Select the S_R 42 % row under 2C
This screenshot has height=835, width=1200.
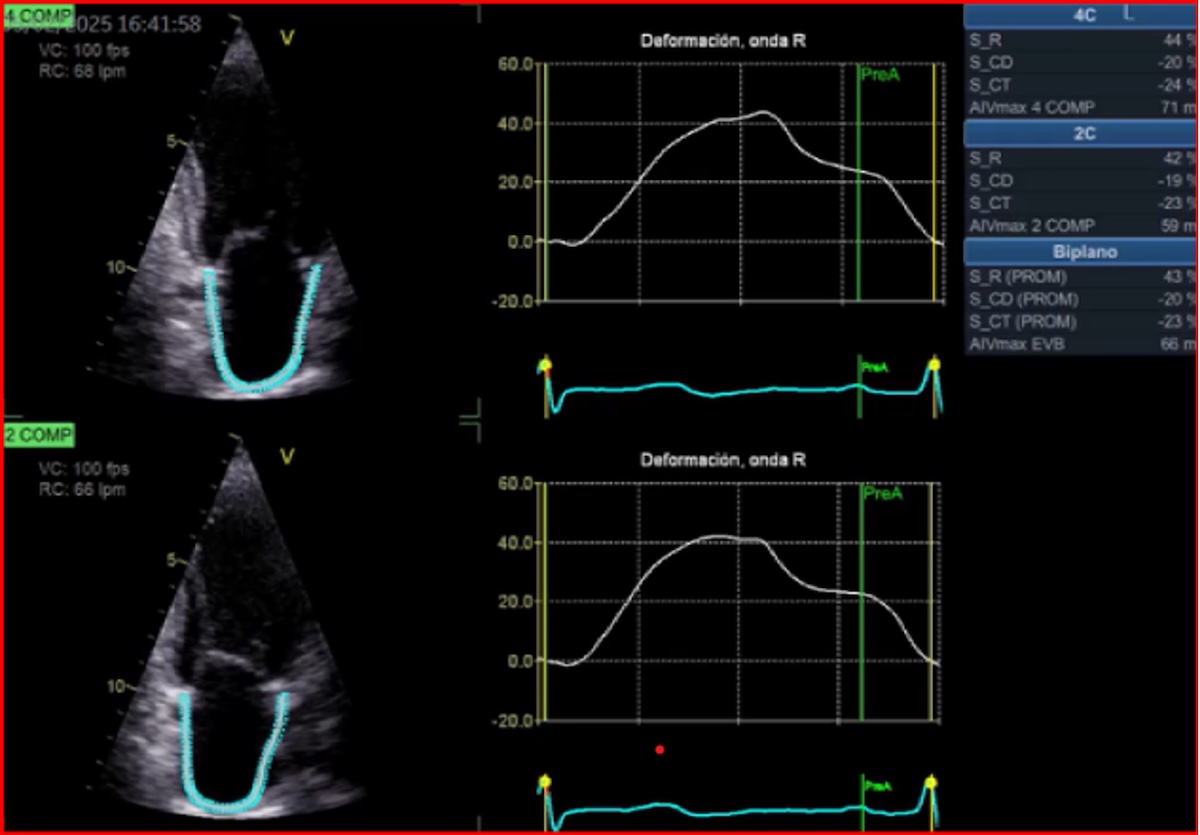coord(1082,158)
